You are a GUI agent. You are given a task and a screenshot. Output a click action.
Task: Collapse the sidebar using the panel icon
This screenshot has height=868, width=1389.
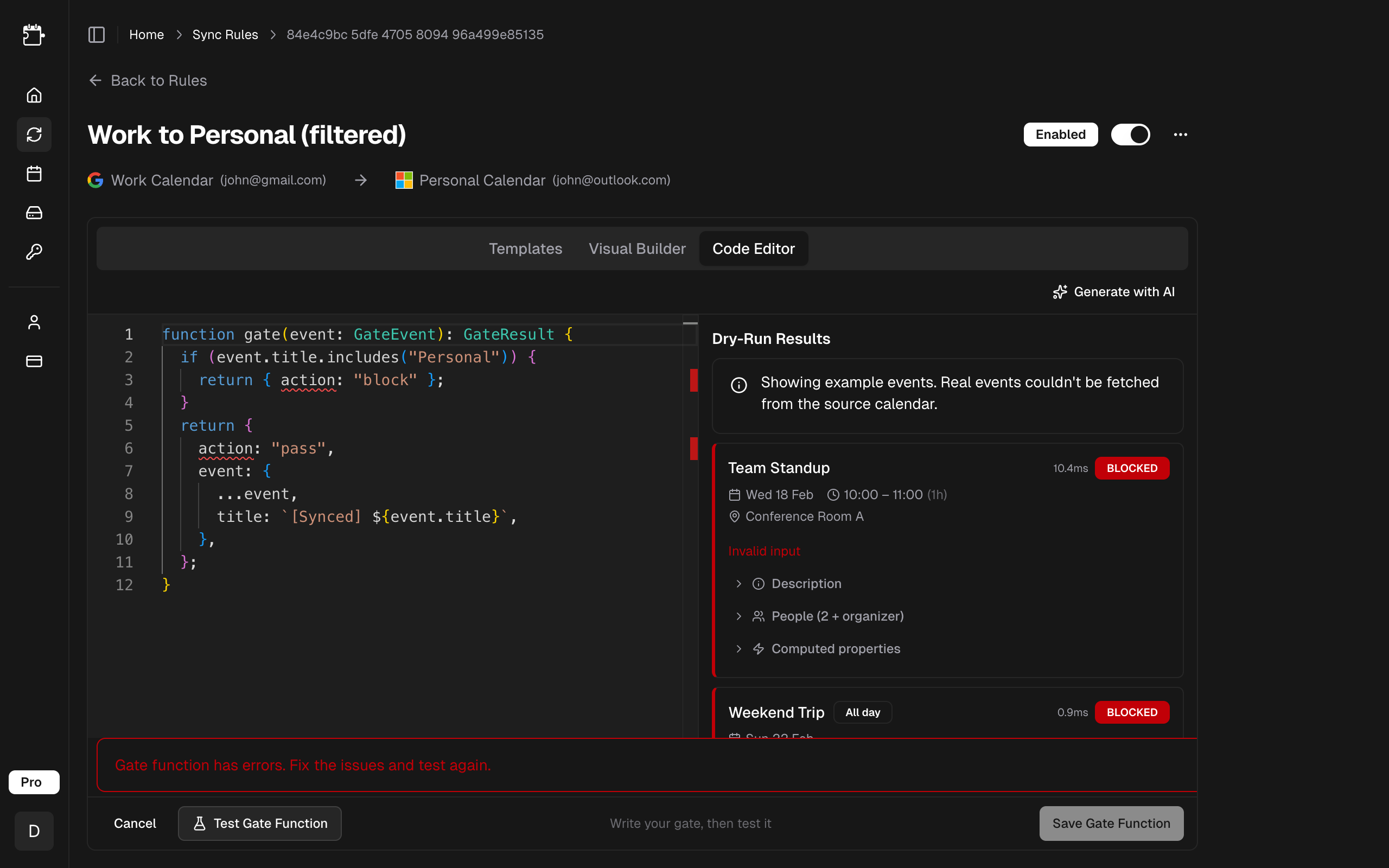coord(96,34)
